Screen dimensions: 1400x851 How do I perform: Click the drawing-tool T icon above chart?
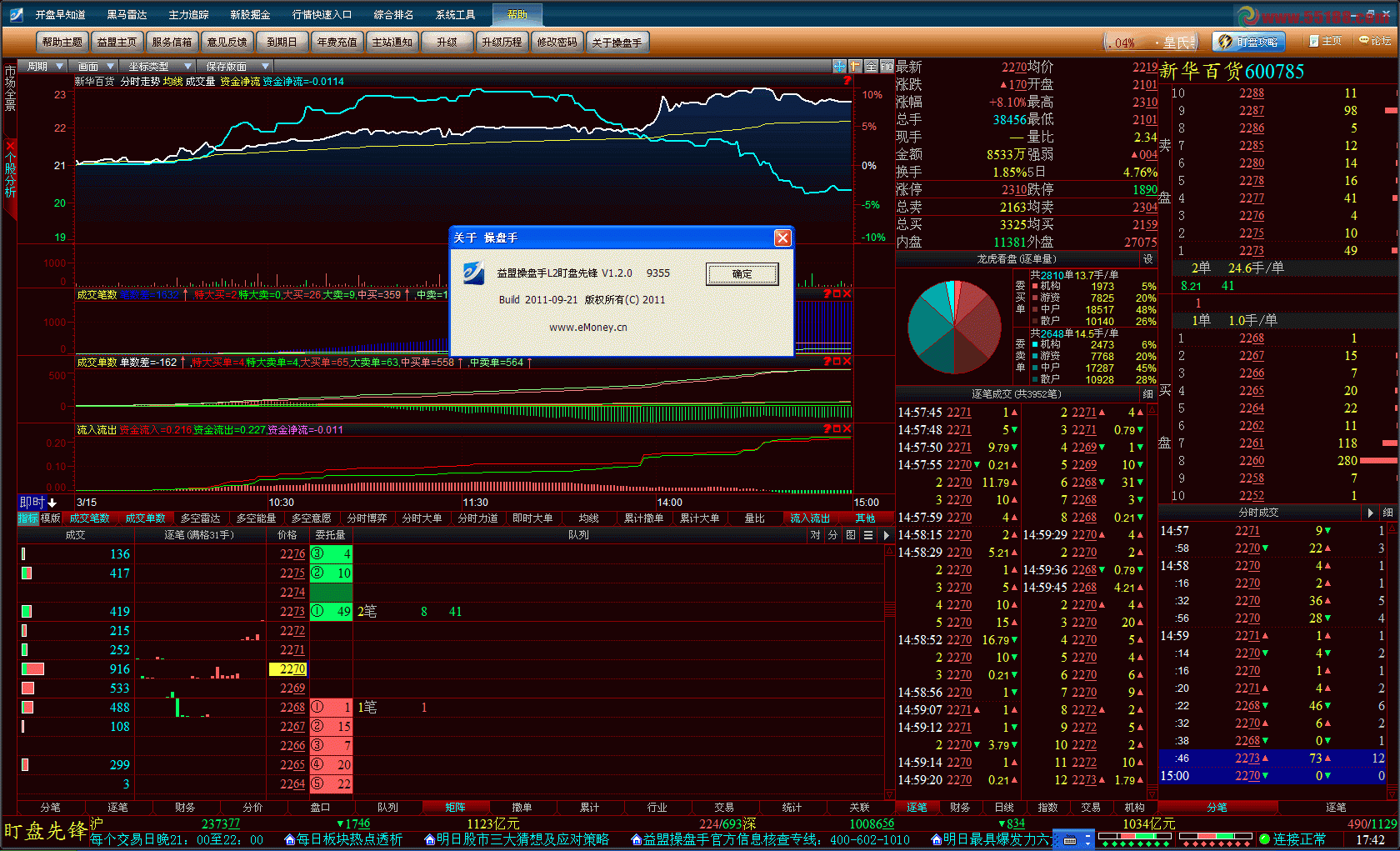point(855,66)
